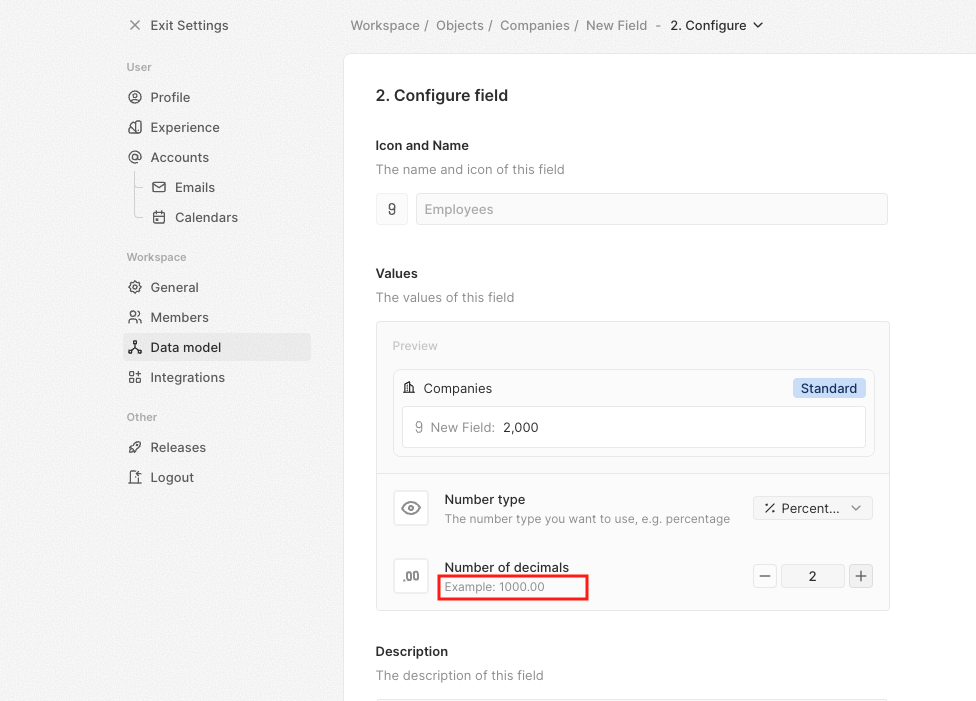This screenshot has height=701, width=976.
Task: Click the Members people icon
Action: point(135,317)
